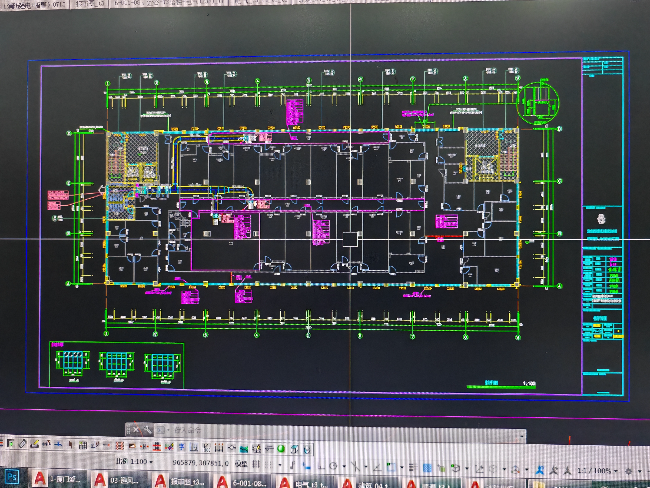Image resolution: width=650 pixels, height=488 pixels.
Task: Click the green sphere toolbar icon
Action: pos(283,449)
